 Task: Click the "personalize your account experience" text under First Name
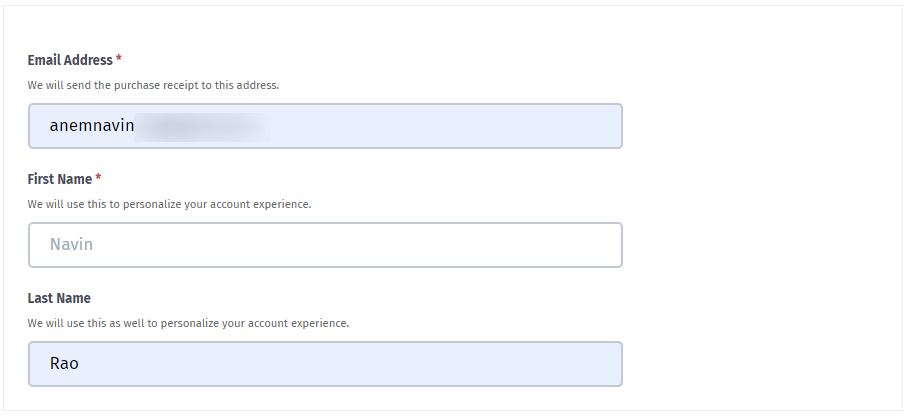[217, 204]
